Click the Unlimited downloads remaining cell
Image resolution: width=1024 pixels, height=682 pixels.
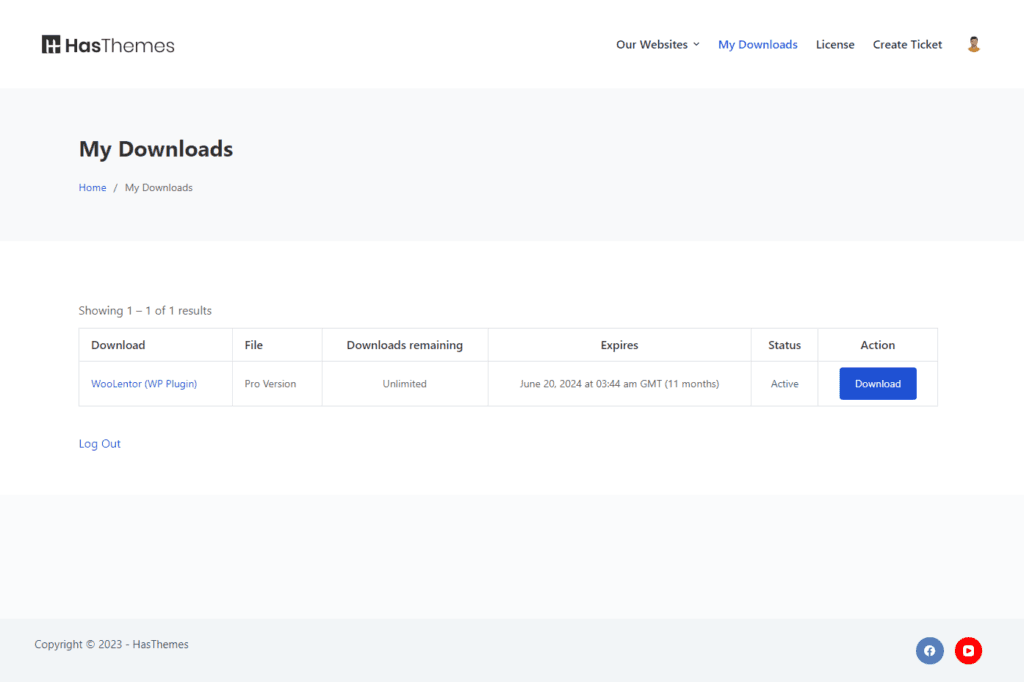click(404, 384)
